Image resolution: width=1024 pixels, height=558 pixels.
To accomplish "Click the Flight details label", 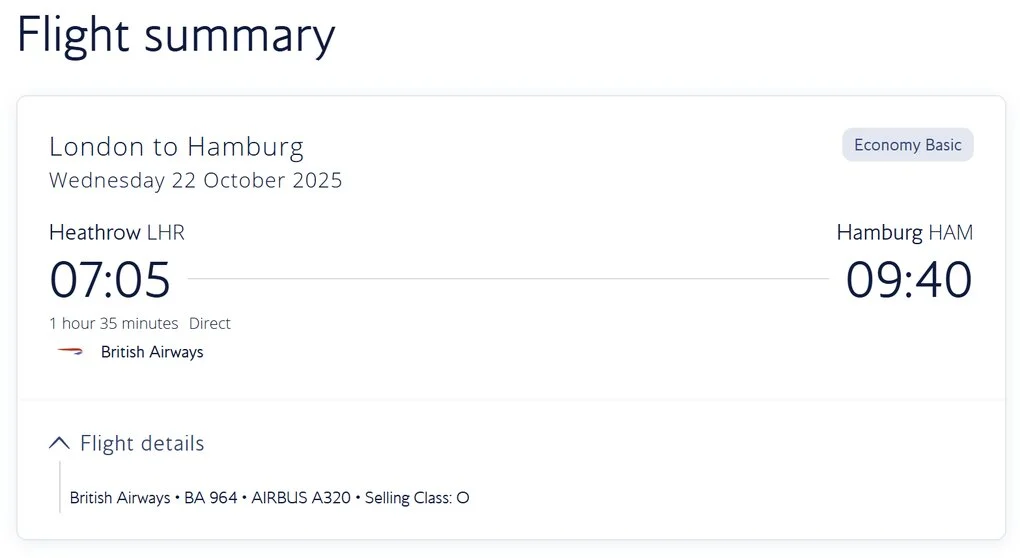I will coord(142,444).
